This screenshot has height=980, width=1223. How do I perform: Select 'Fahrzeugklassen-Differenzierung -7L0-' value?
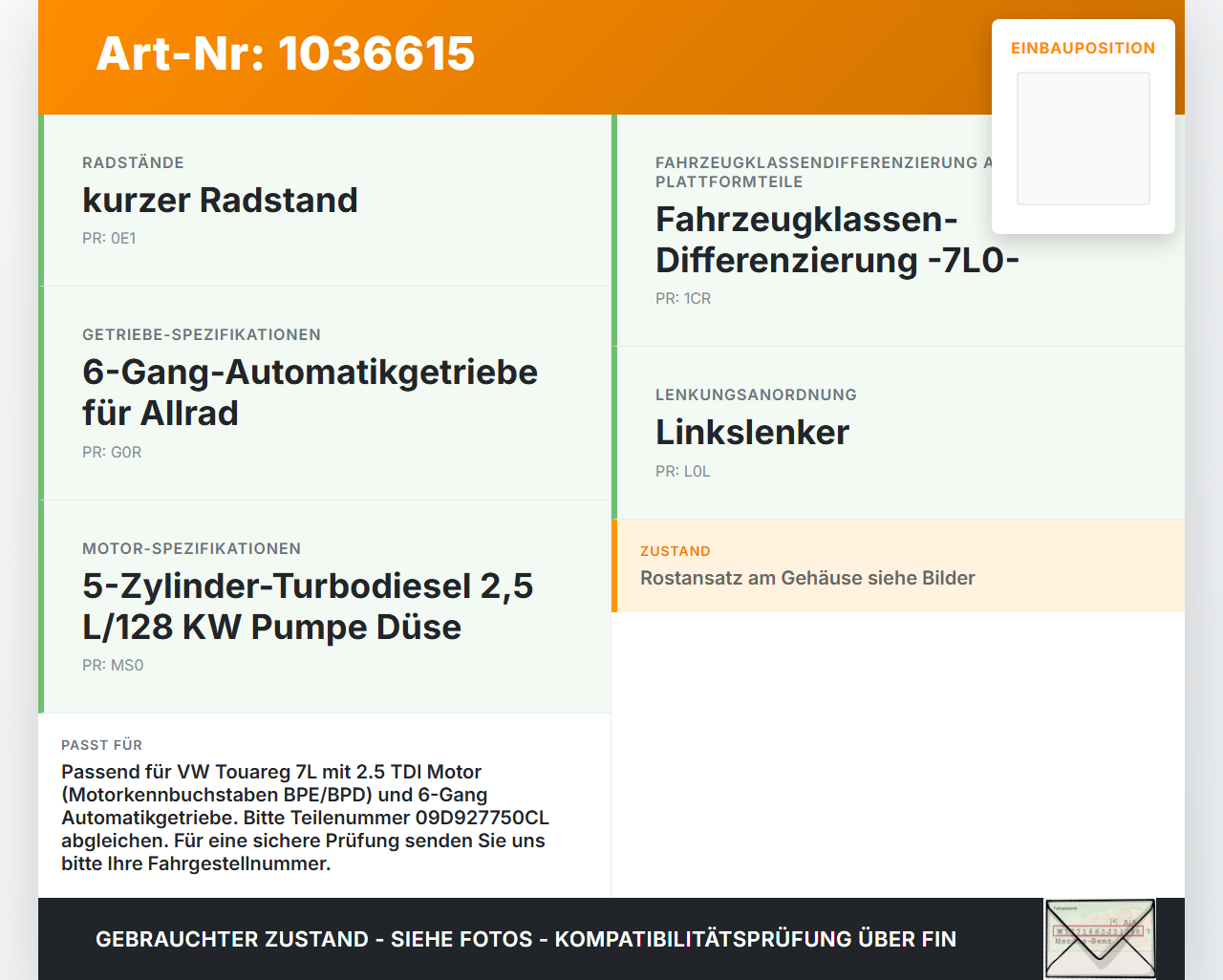coord(837,239)
